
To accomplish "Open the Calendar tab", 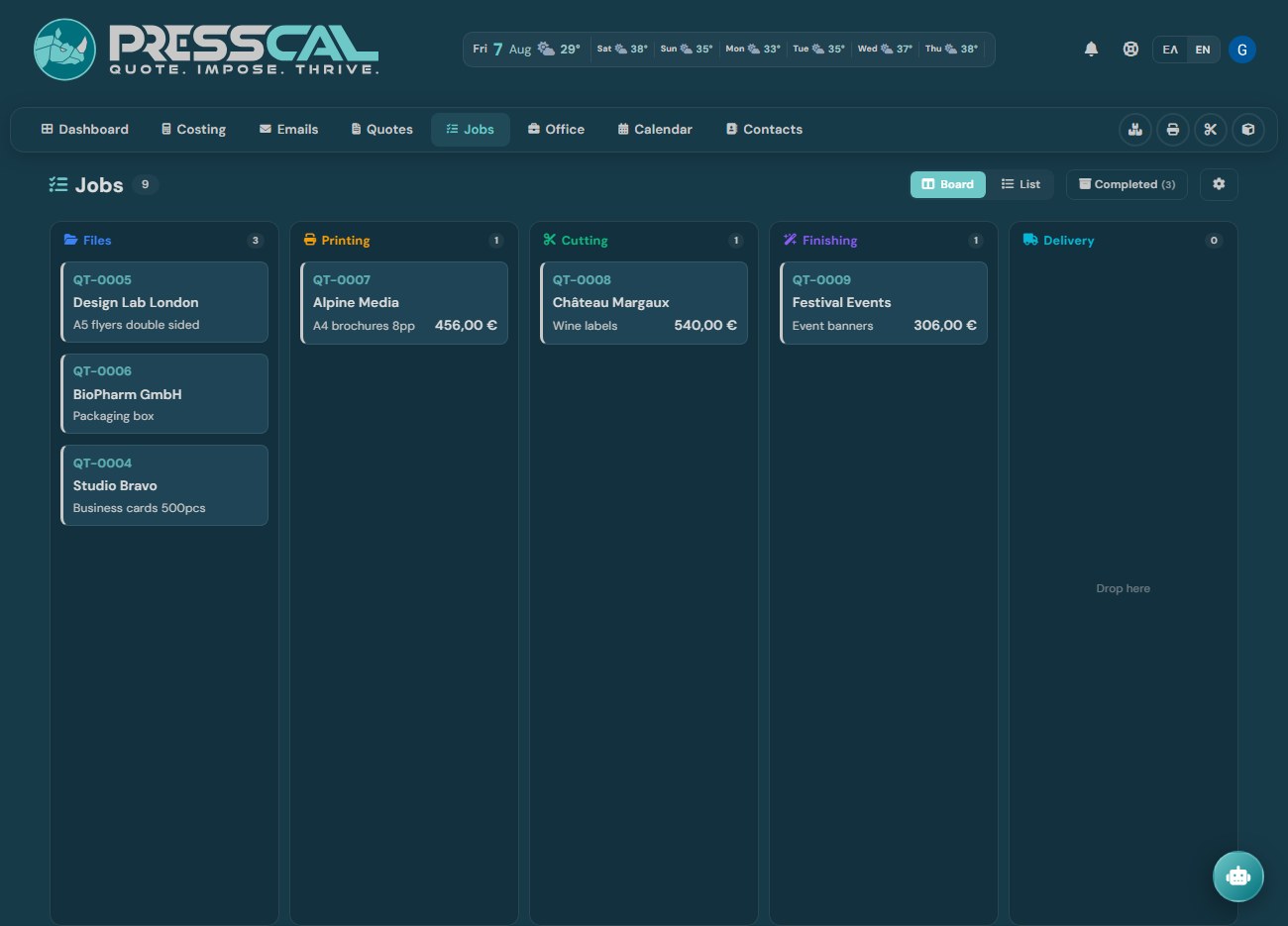I will tap(655, 130).
